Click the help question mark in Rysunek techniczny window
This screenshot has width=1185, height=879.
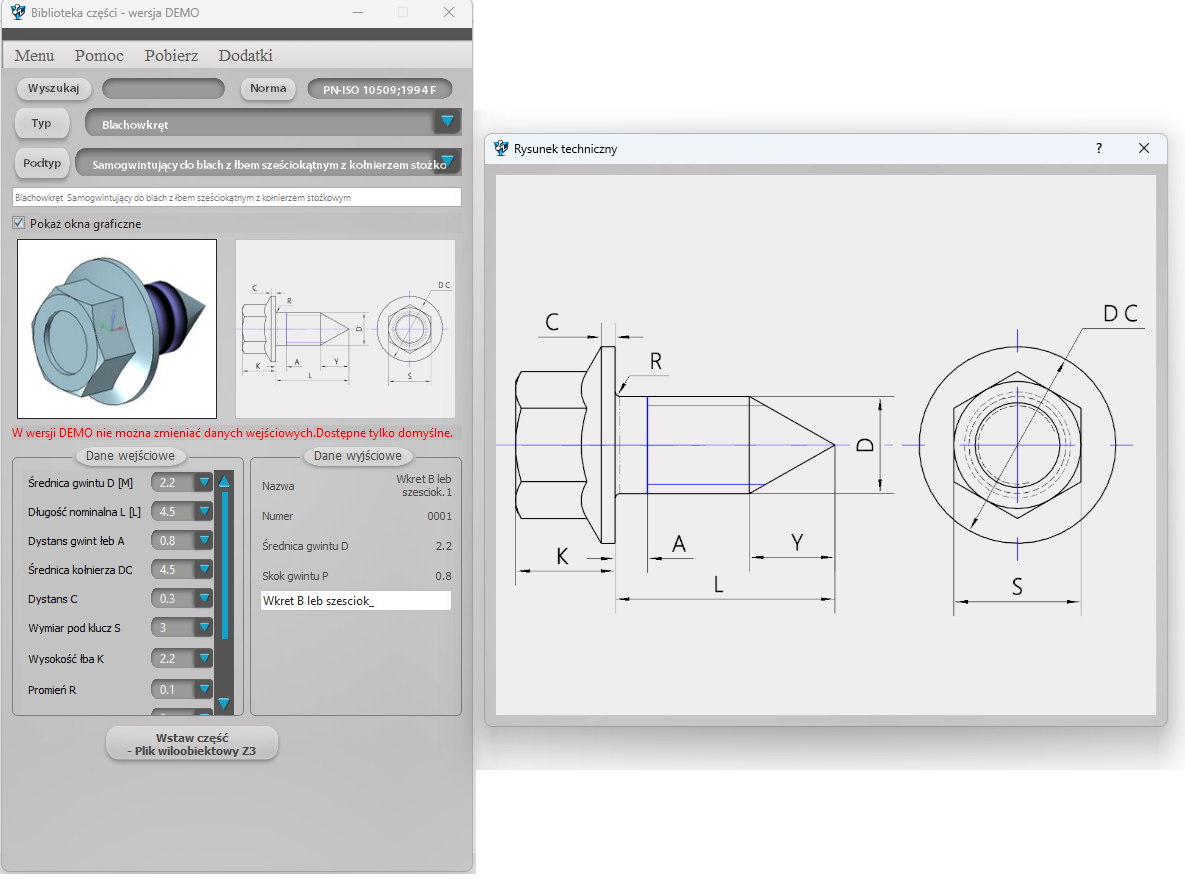click(x=1099, y=148)
